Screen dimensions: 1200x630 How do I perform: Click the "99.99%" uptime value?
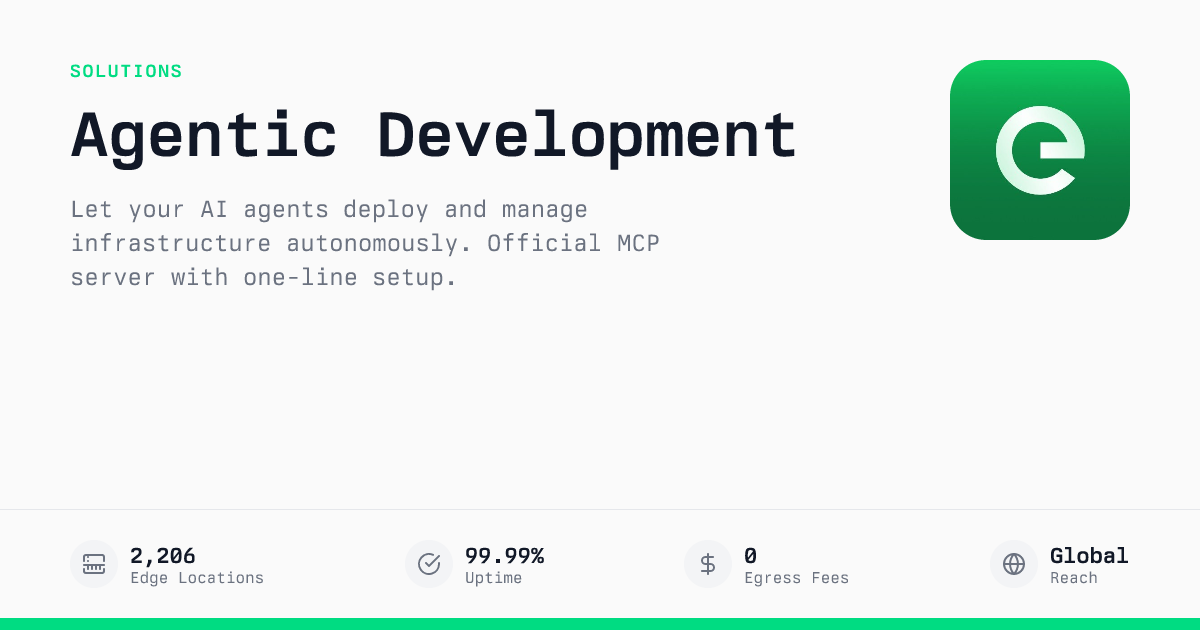(x=504, y=556)
